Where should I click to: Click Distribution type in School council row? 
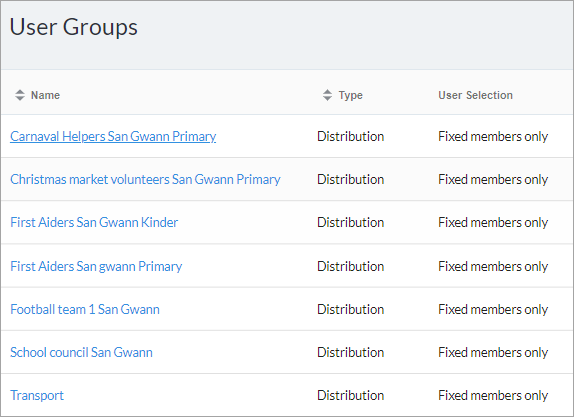click(350, 352)
